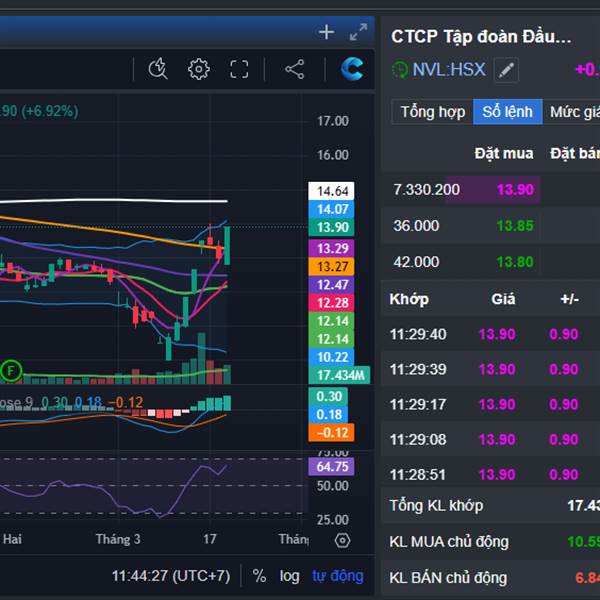Click the plus icon to add a chart
Image resolution: width=600 pixels, height=600 pixels.
click(326, 32)
